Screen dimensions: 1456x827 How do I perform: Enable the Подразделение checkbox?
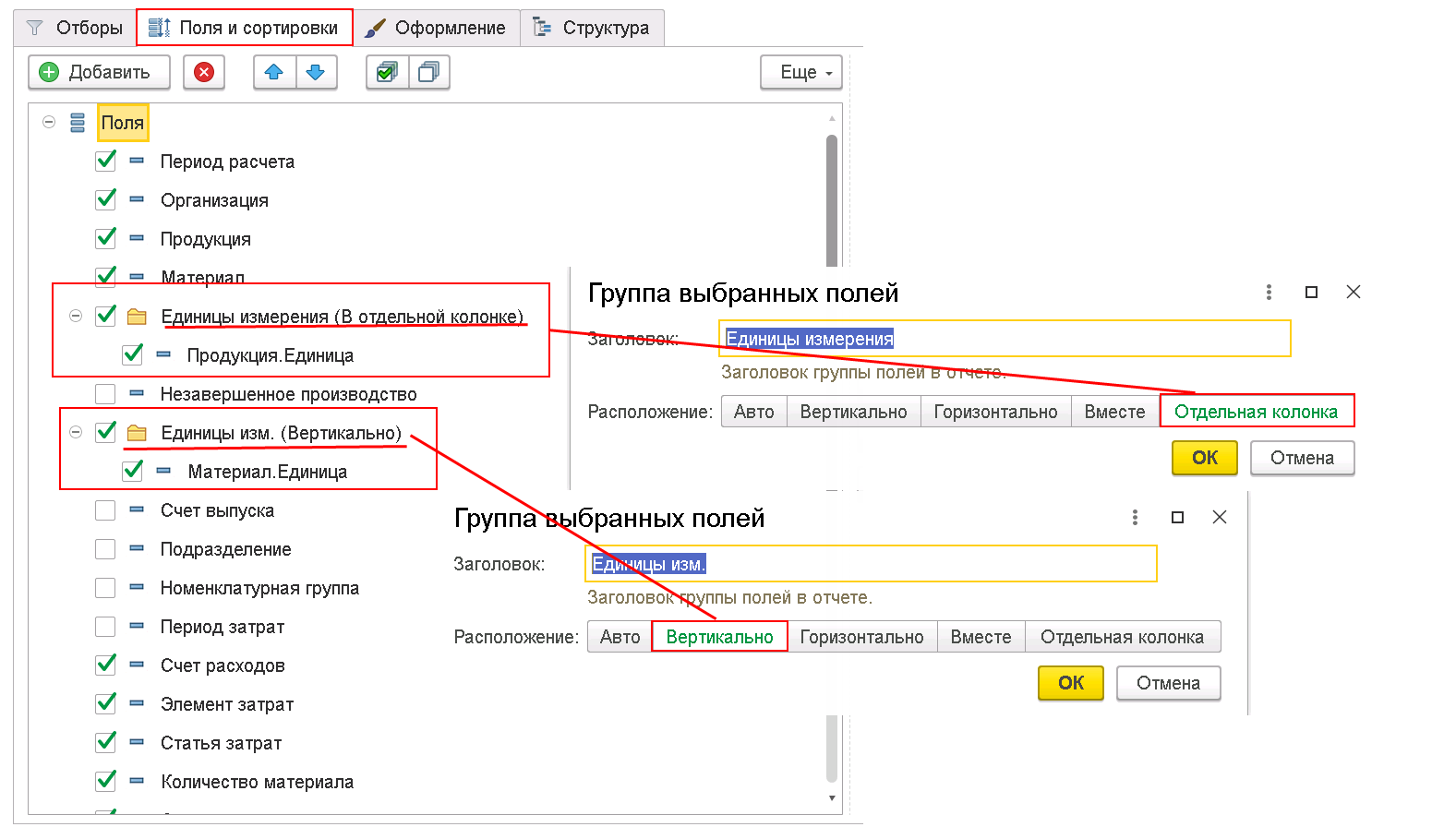105,549
